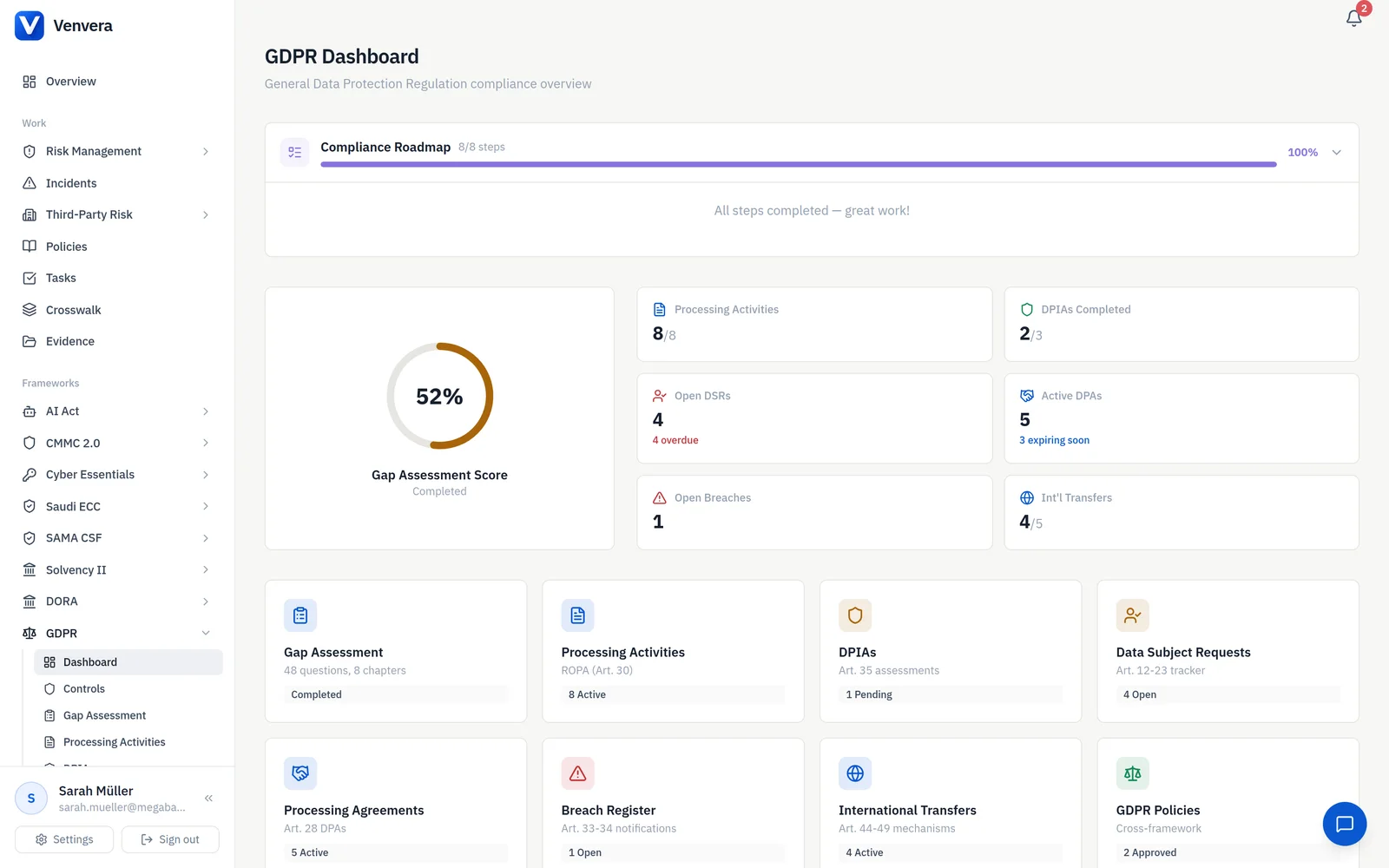Open the notifications bell
The height and width of the screenshot is (868, 1389).
pyautogui.click(x=1353, y=17)
